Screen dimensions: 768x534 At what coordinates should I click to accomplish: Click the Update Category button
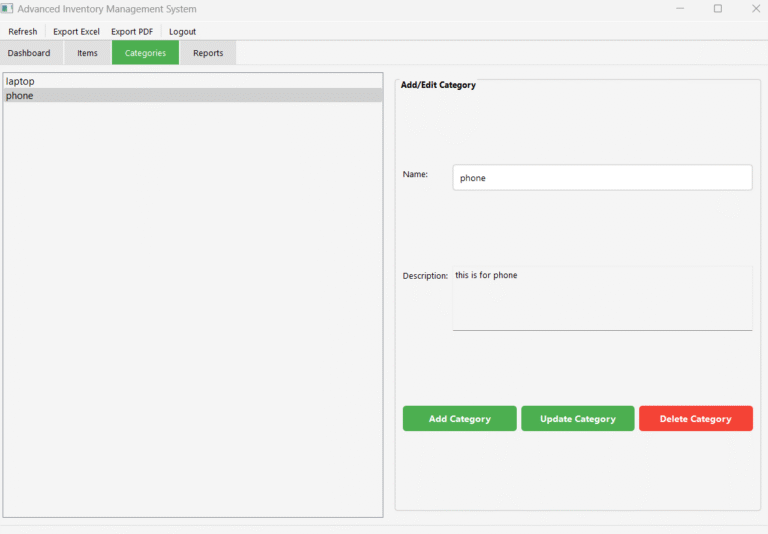(577, 419)
